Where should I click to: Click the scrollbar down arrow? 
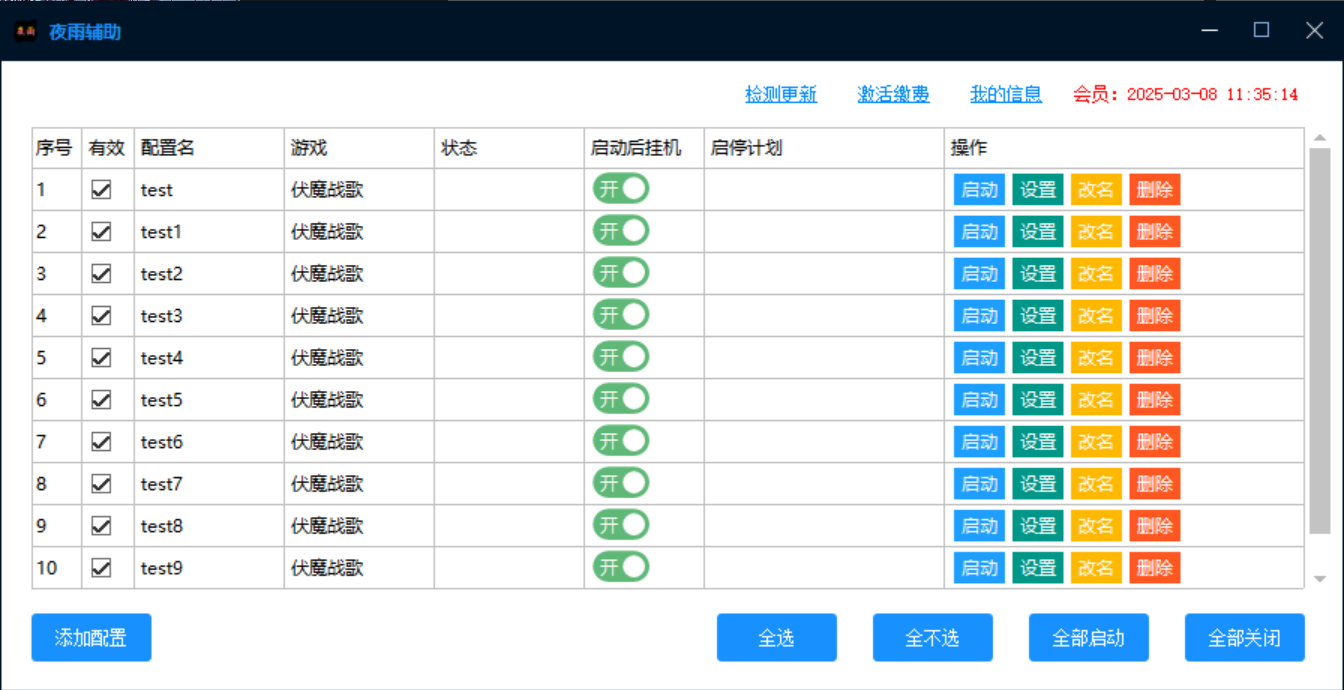tap(1319, 579)
